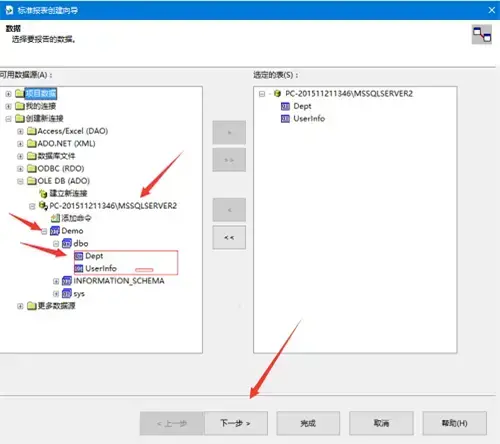The width and height of the screenshot is (500, 444).
Task: Click the wizard title bar app icon
Action: point(9,10)
